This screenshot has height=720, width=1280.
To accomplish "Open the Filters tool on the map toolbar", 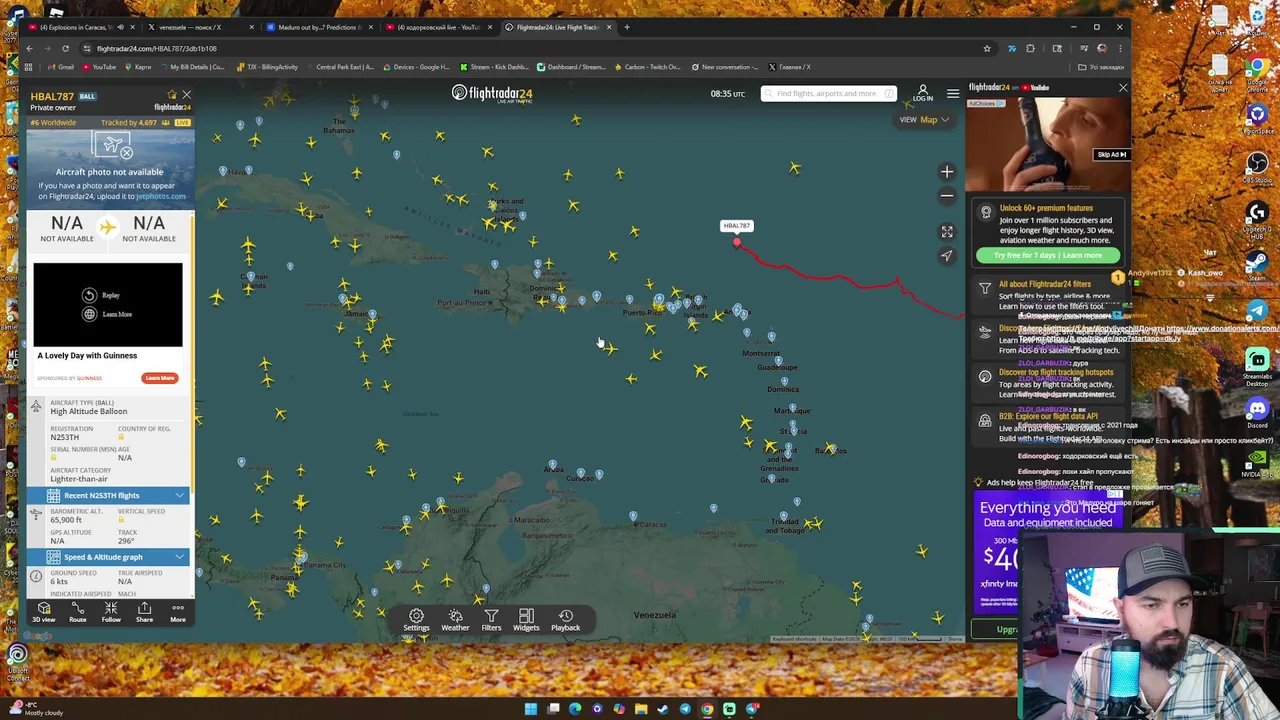I will click(491, 620).
